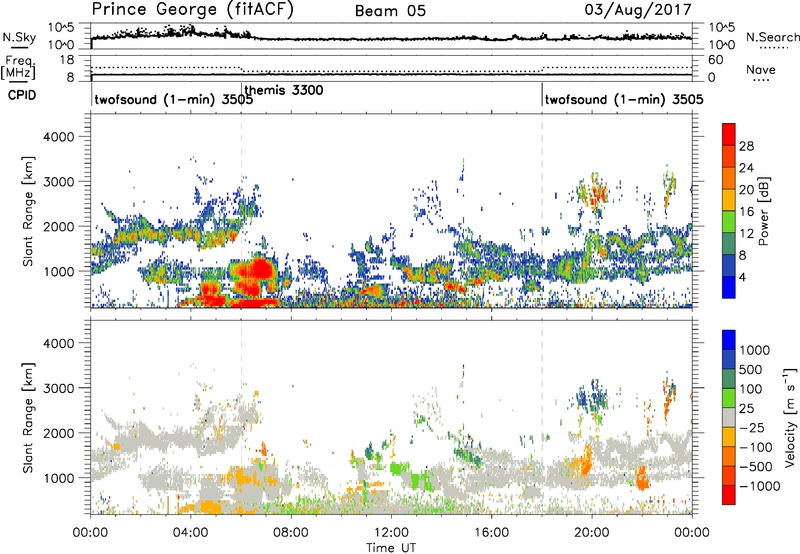Click the 'Prince George (fitACF)' title text
This screenshot has width=800, height=554.
pyautogui.click(x=193, y=10)
